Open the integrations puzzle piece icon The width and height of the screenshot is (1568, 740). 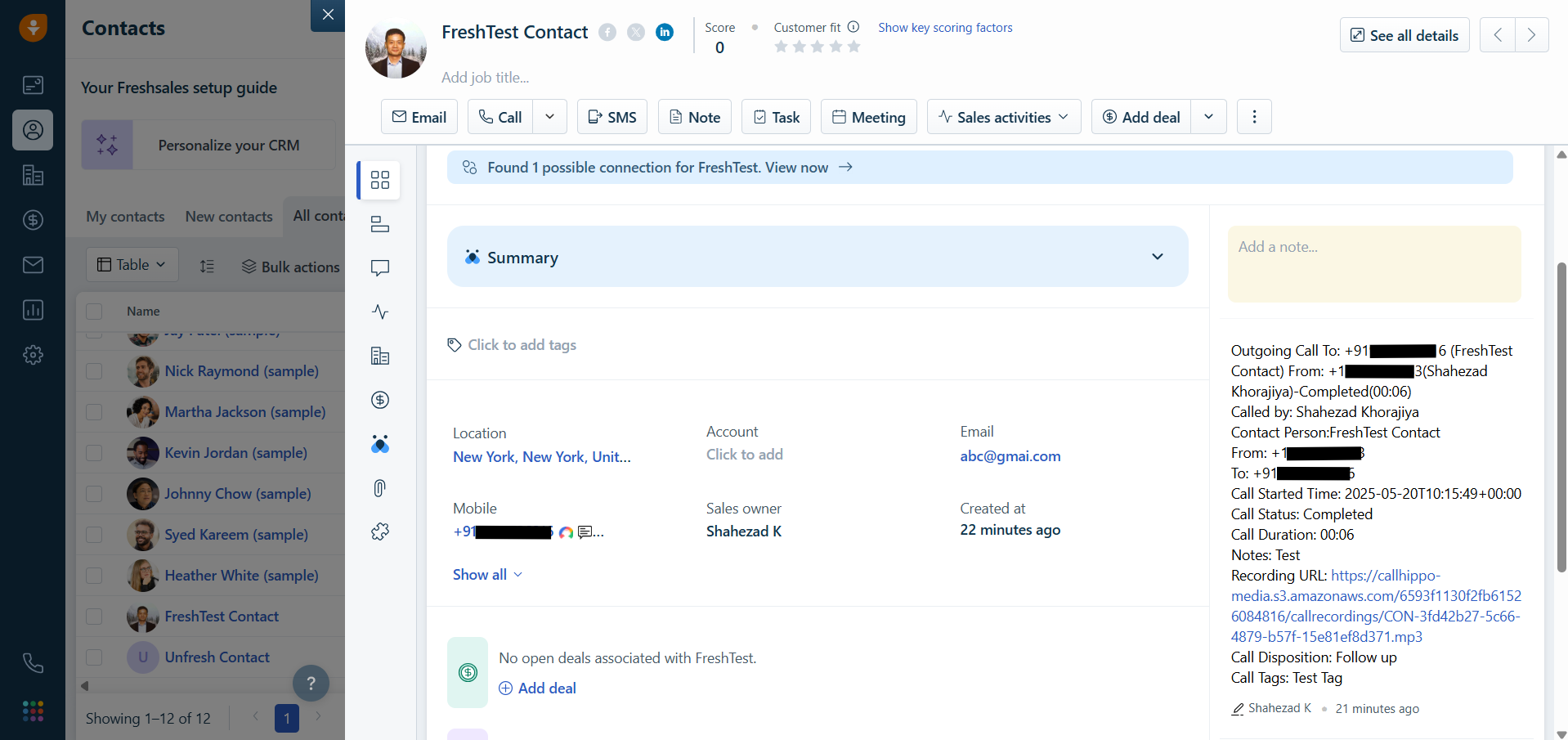(380, 531)
